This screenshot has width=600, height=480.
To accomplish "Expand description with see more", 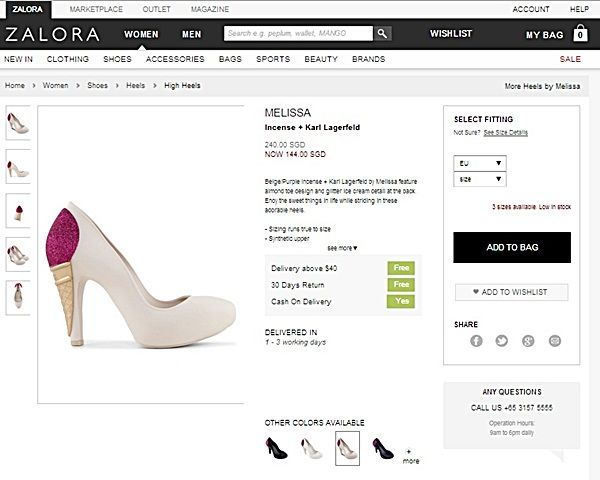I will [x=342, y=248].
